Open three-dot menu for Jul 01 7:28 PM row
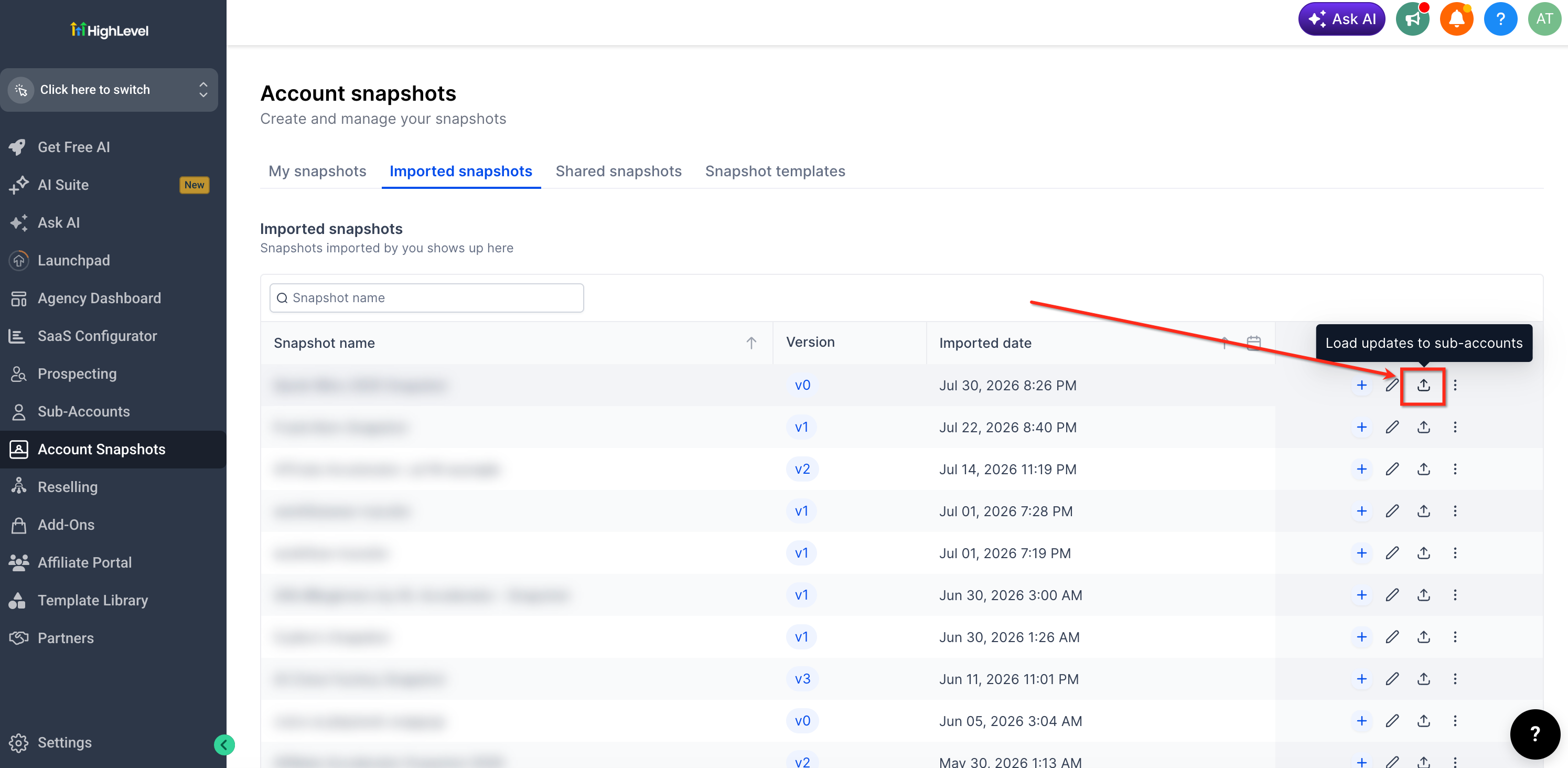The width and height of the screenshot is (1568, 768). pos(1455,511)
